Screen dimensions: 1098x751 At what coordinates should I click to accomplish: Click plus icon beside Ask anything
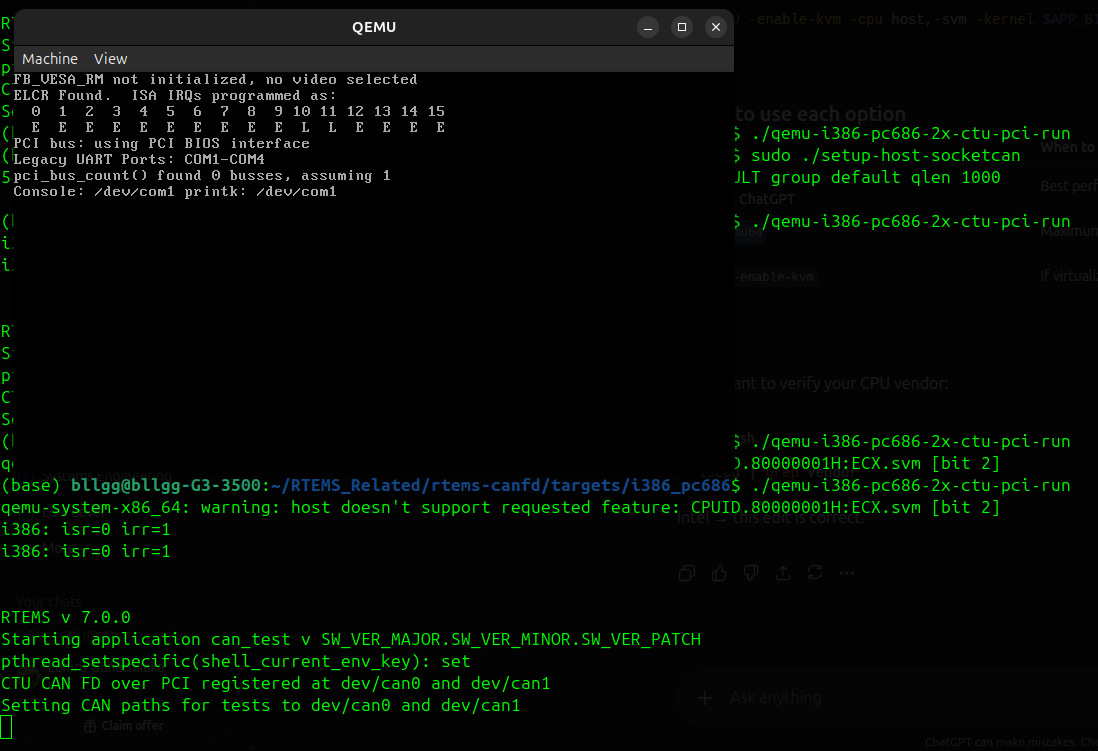(704, 698)
